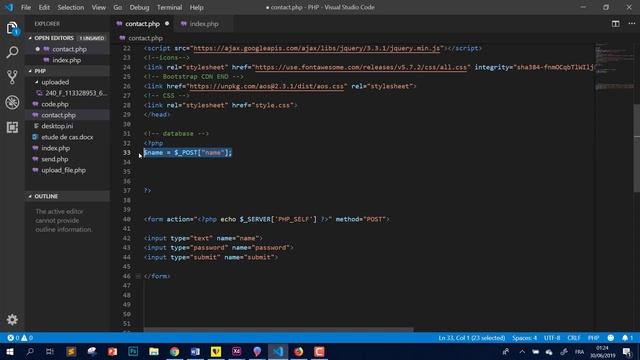
Task: Open the File menu
Action: click(26, 7)
